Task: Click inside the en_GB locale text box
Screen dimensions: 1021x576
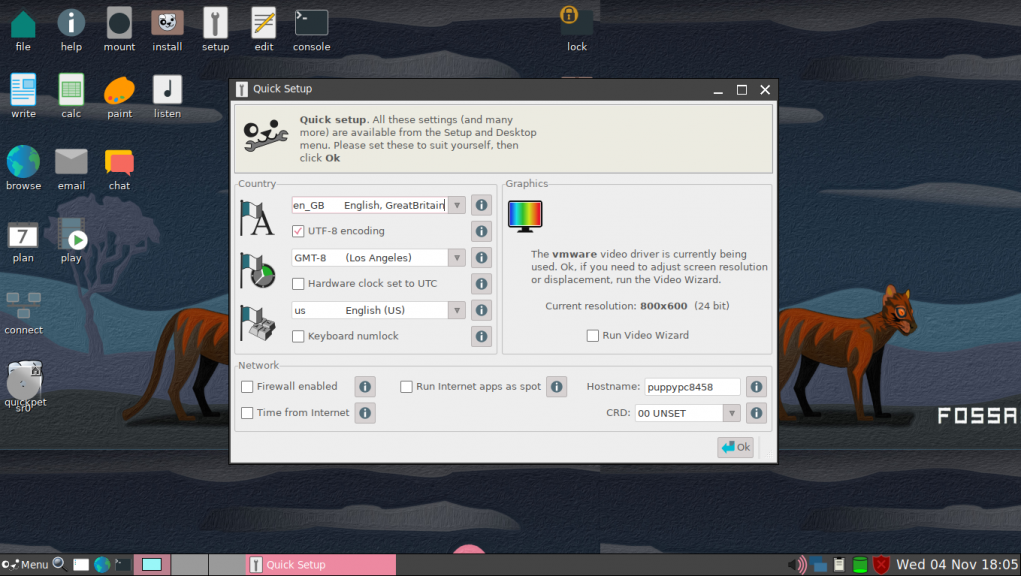Action: pyautogui.click(x=369, y=205)
